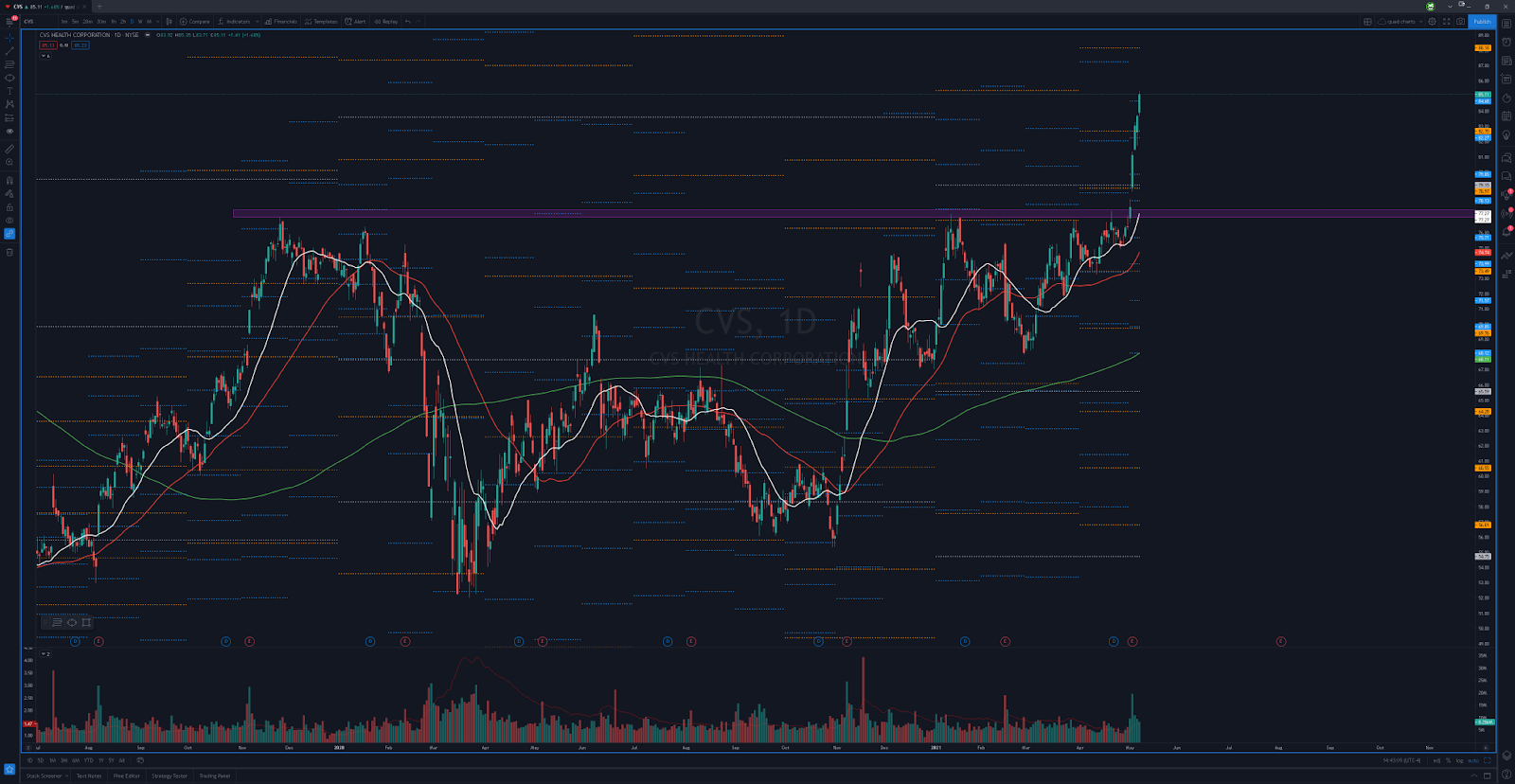
Task: Select the text annotation tool
Action: (9, 91)
